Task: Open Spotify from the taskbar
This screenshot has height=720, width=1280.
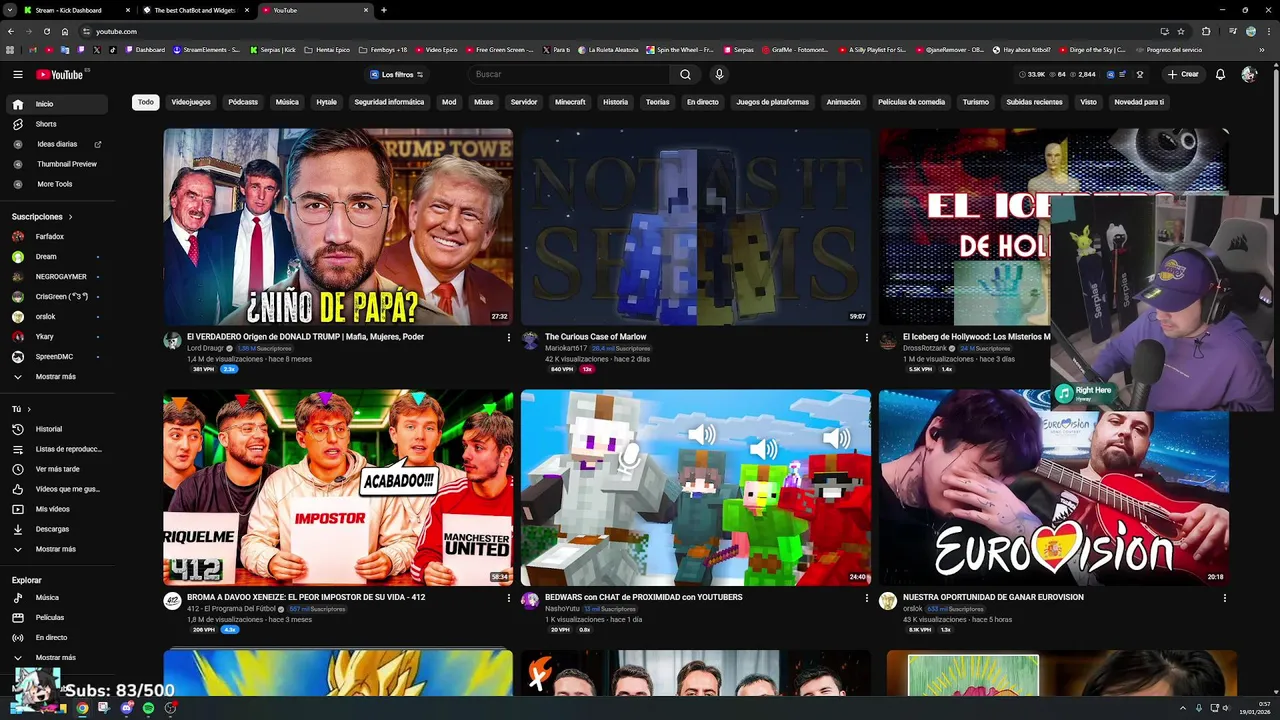Action: 148,708
